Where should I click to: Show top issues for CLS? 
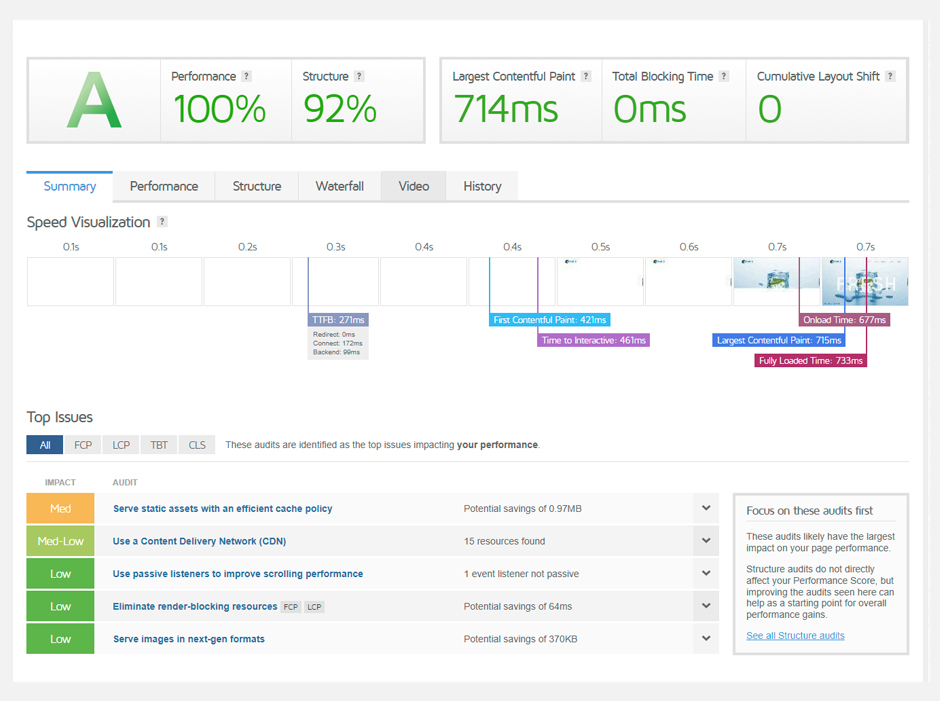pyautogui.click(x=197, y=445)
